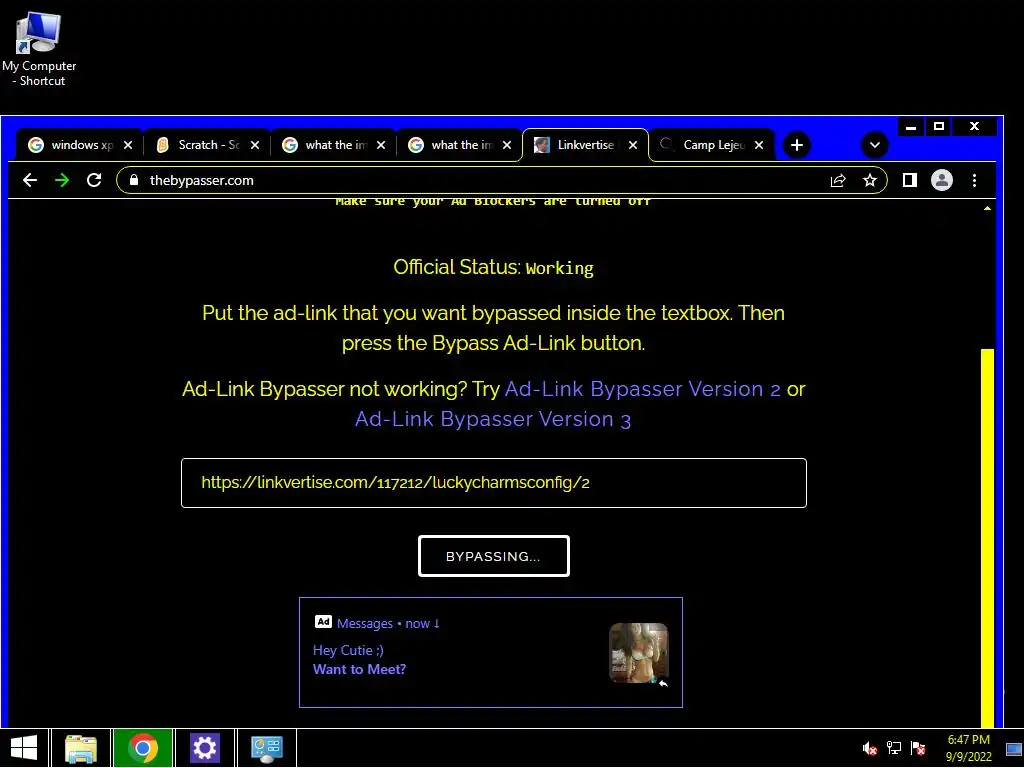Viewport: 1024px width, 768px height.
Task: Click the show desktop tray icon
Action: click(1014, 748)
